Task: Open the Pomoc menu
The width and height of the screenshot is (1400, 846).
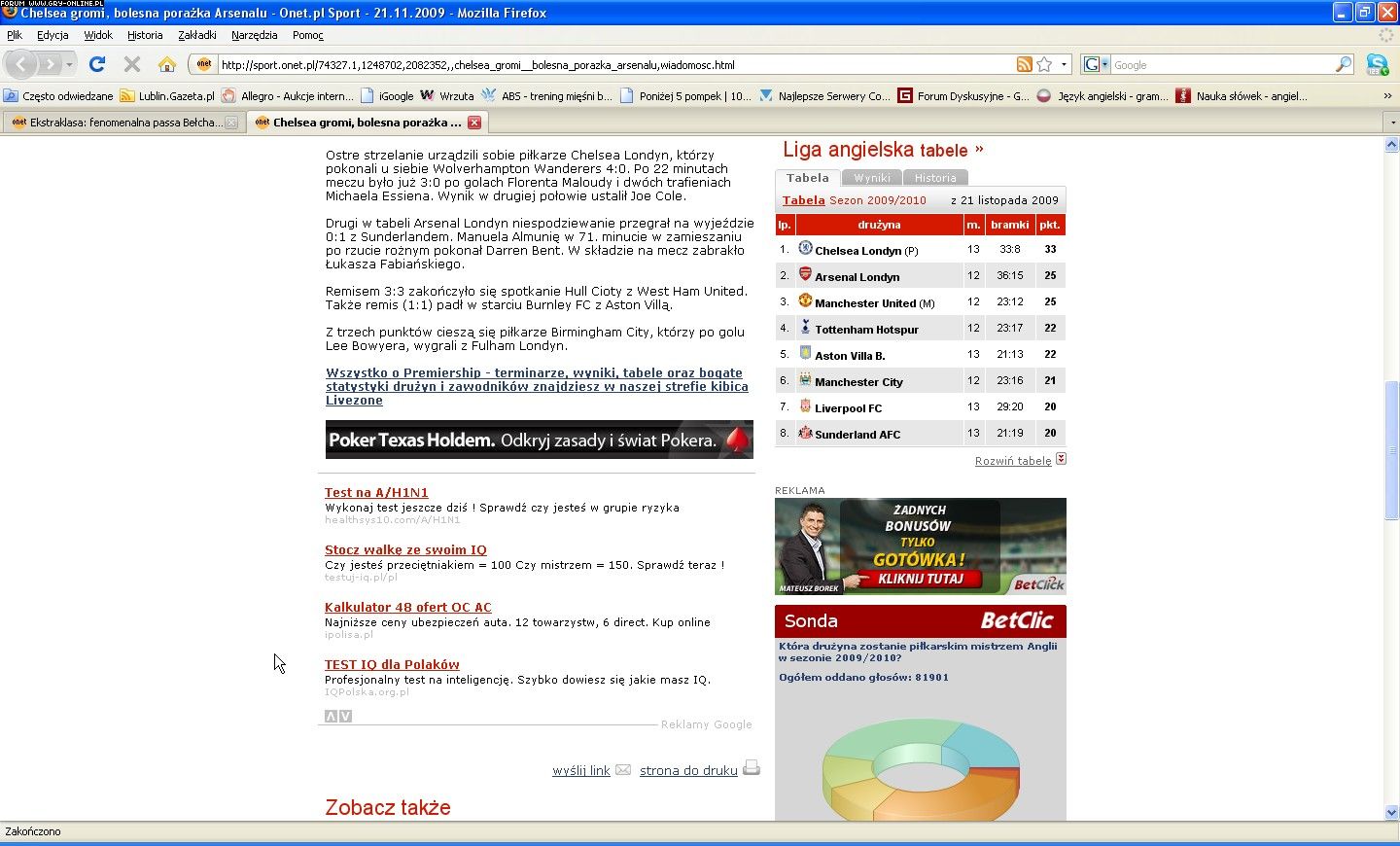Action: tap(308, 35)
